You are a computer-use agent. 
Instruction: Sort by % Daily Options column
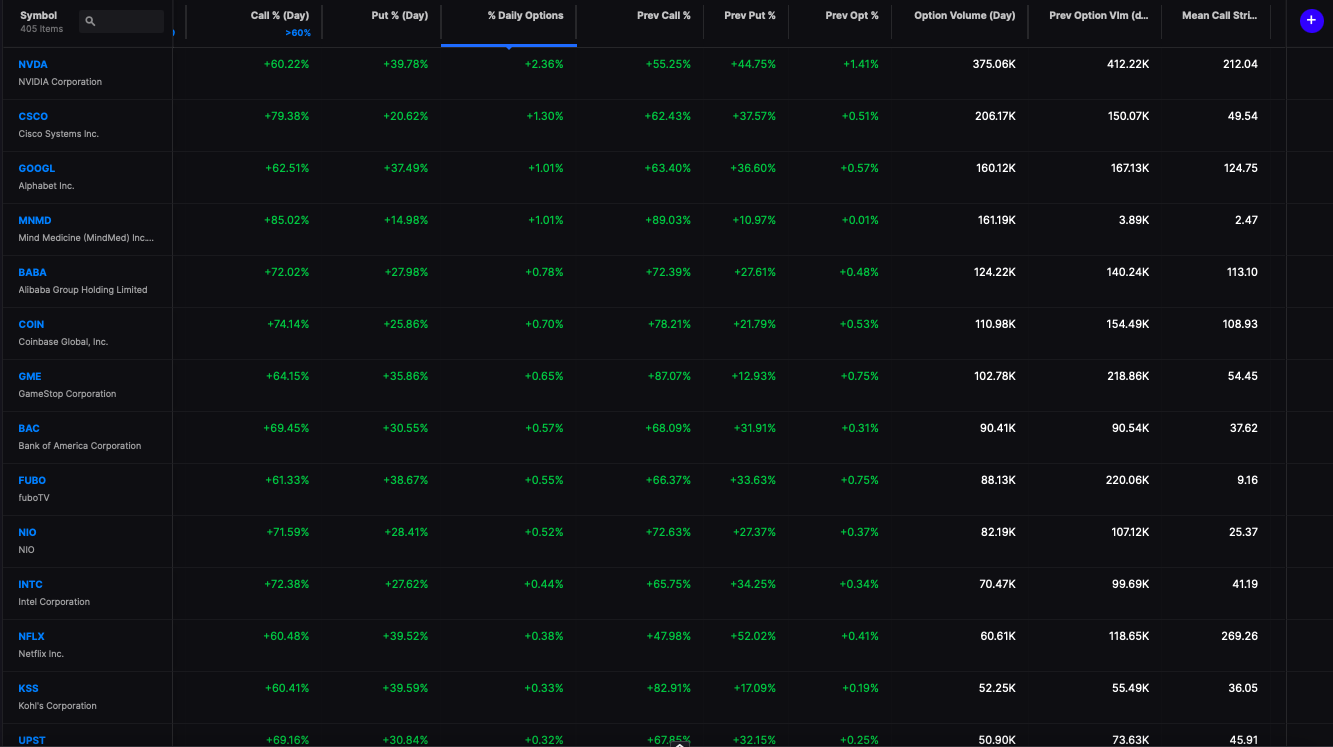coord(525,16)
